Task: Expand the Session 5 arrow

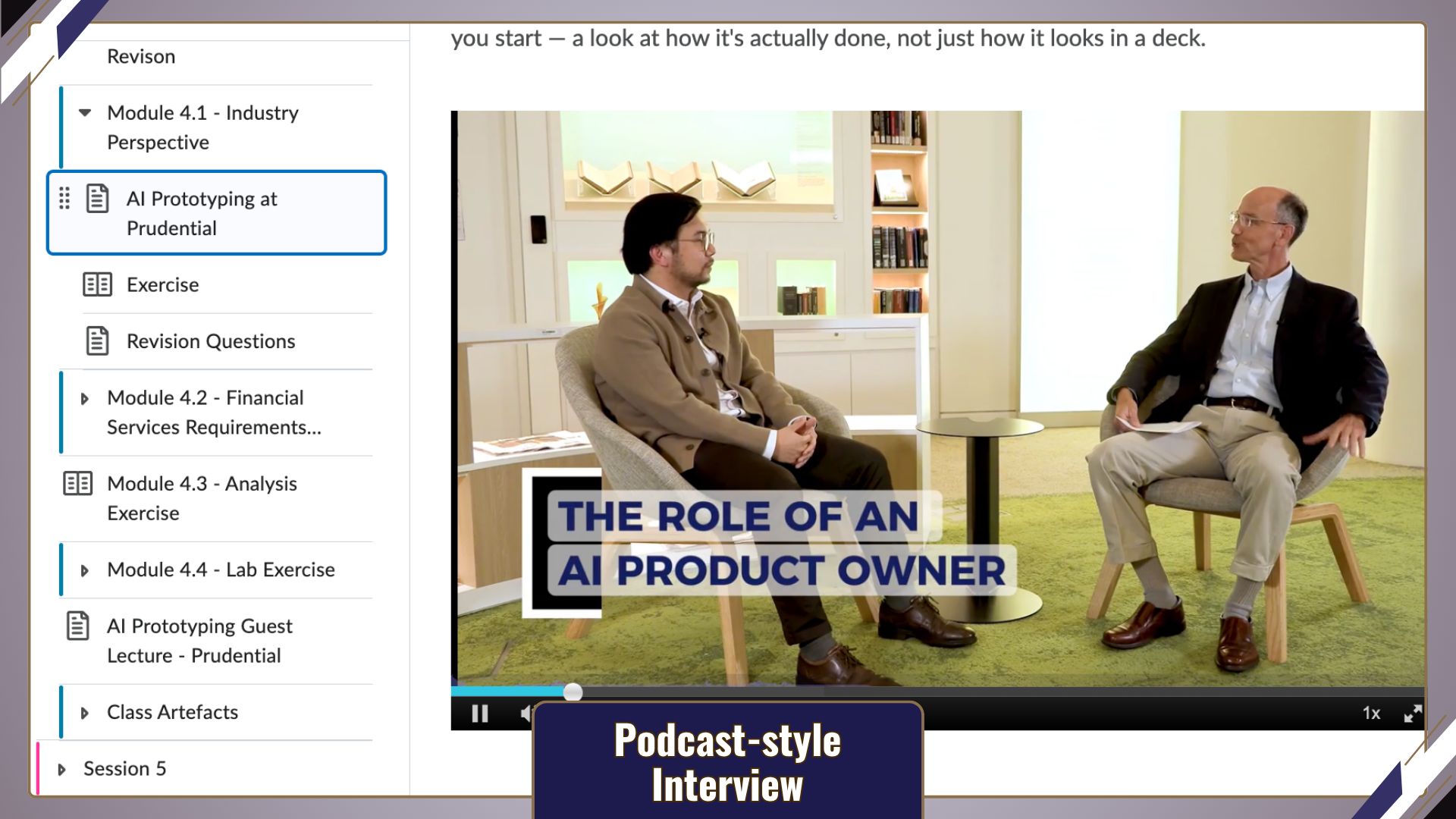Action: click(x=62, y=769)
